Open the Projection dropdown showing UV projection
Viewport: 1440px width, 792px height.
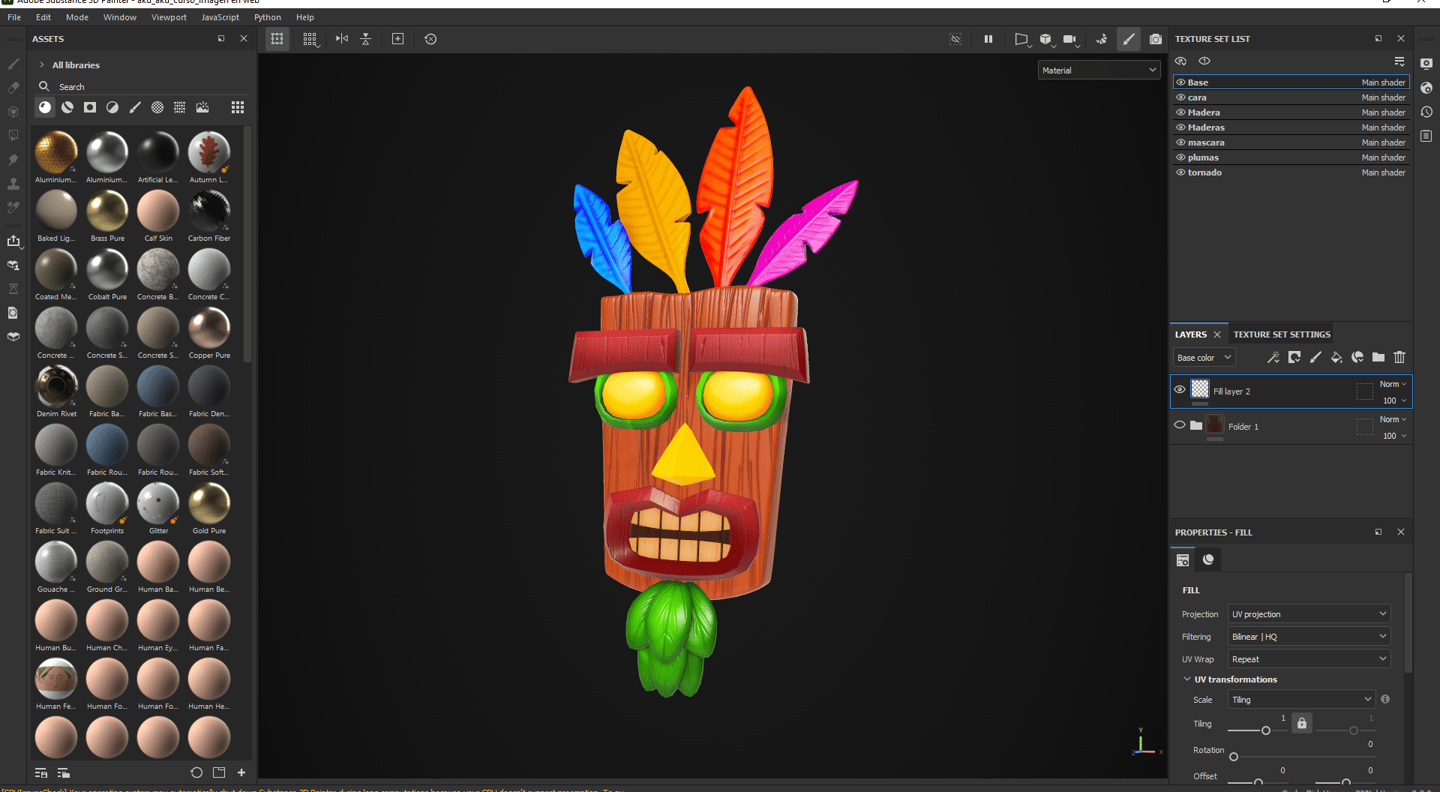point(1309,614)
